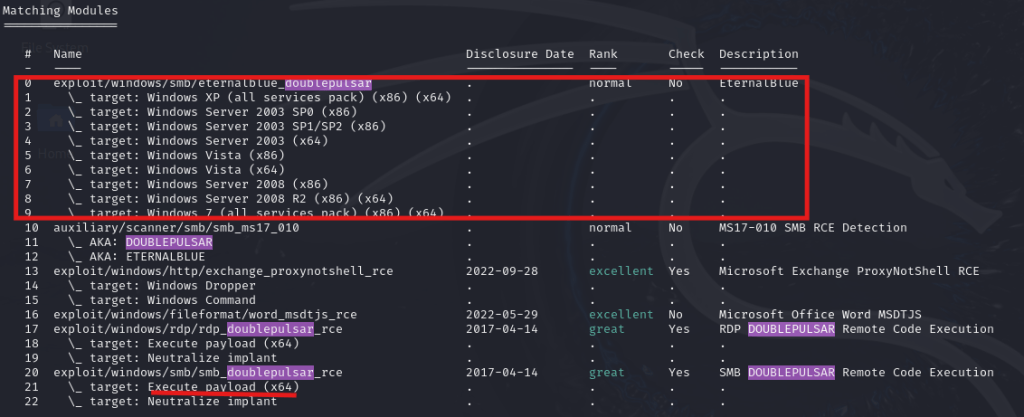Click the underlined Execute payload (x64) target
This screenshot has width=1024, height=417.
pyautogui.click(x=221, y=387)
